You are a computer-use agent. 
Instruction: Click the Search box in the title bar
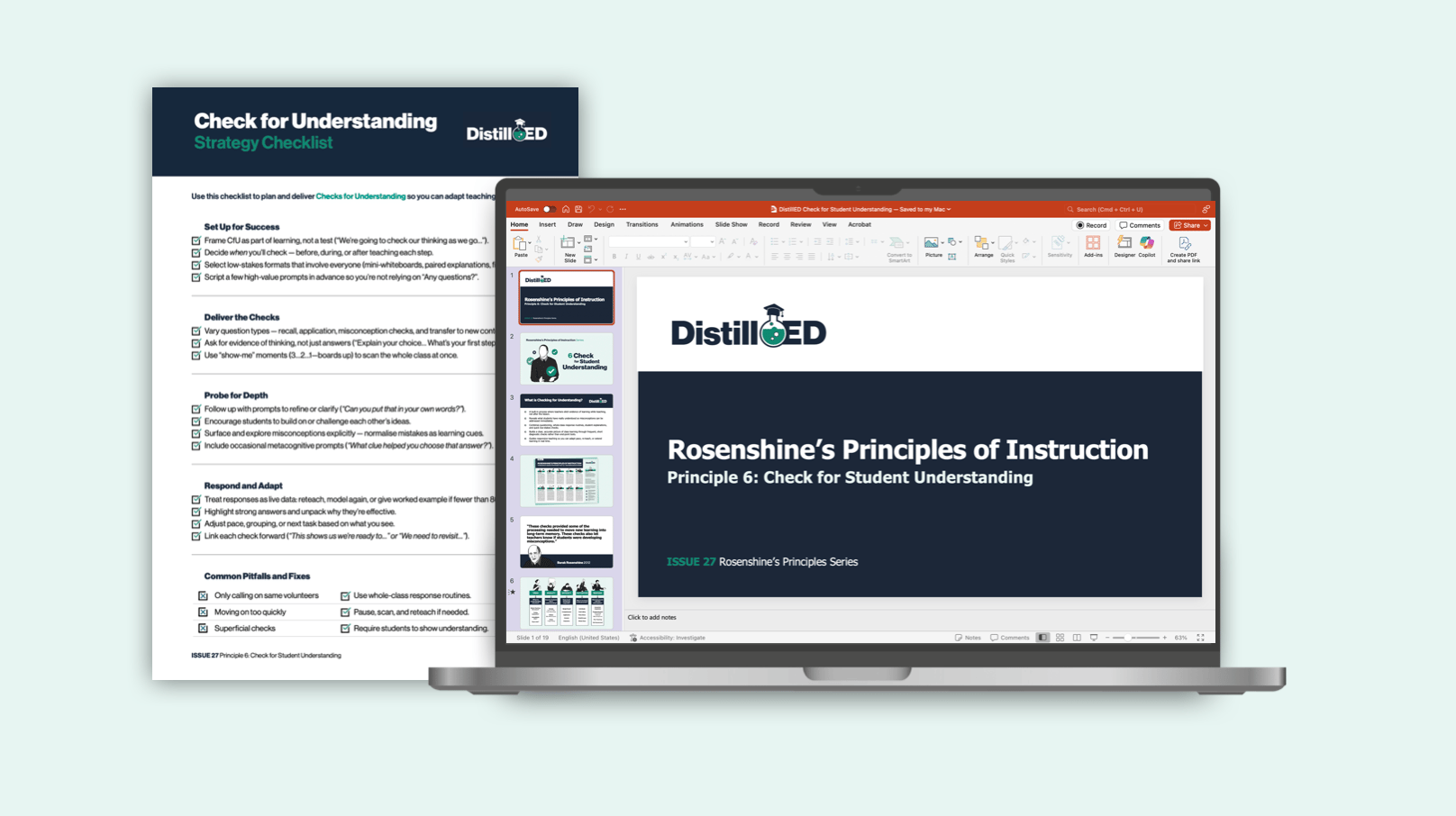[1131, 209]
